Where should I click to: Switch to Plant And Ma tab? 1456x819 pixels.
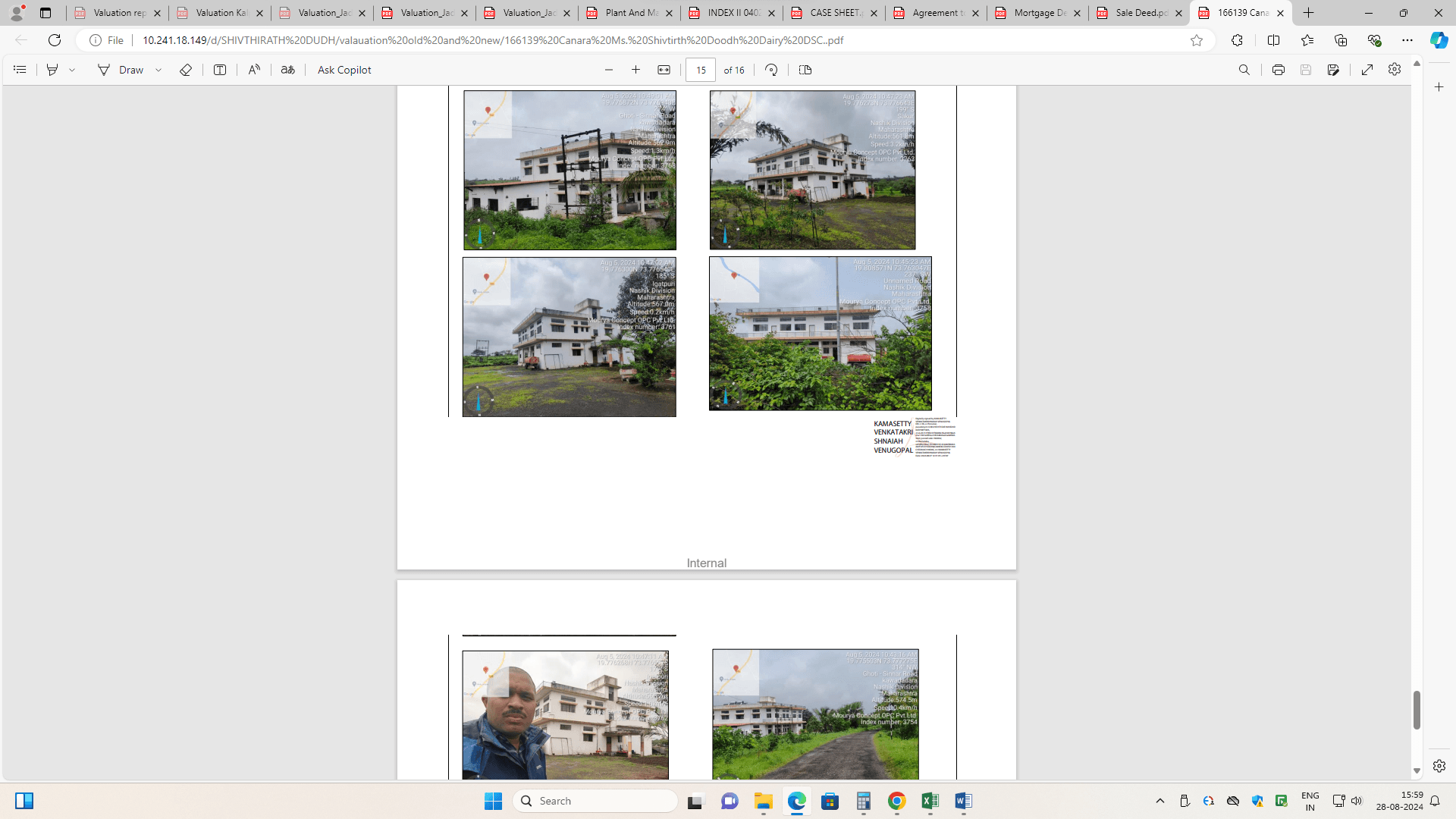[629, 13]
